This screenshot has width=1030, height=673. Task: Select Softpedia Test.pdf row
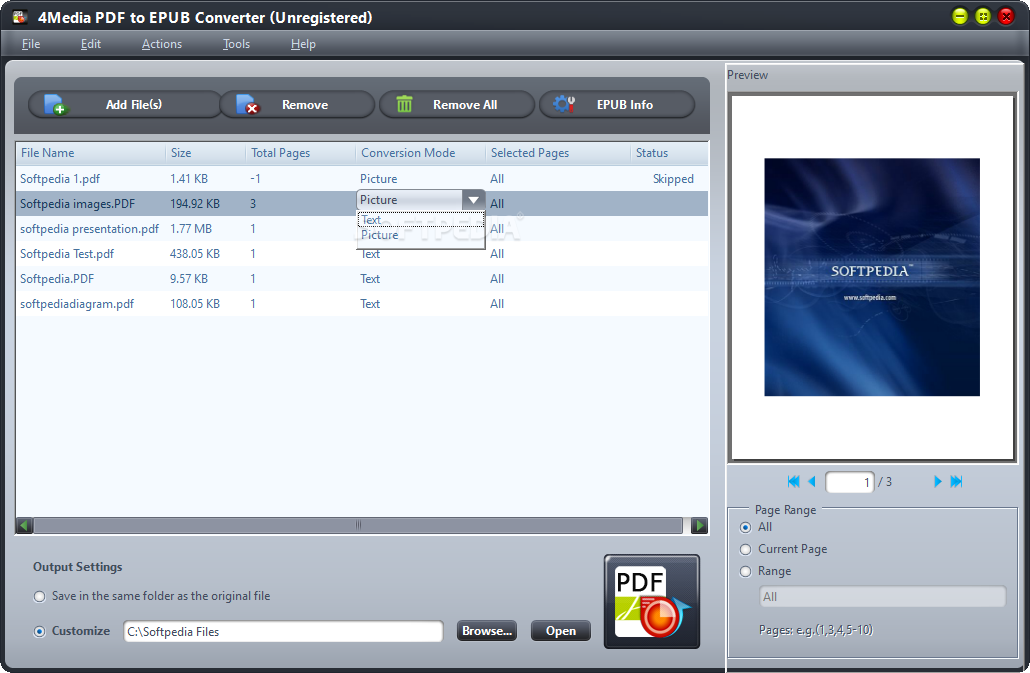(x=362, y=253)
